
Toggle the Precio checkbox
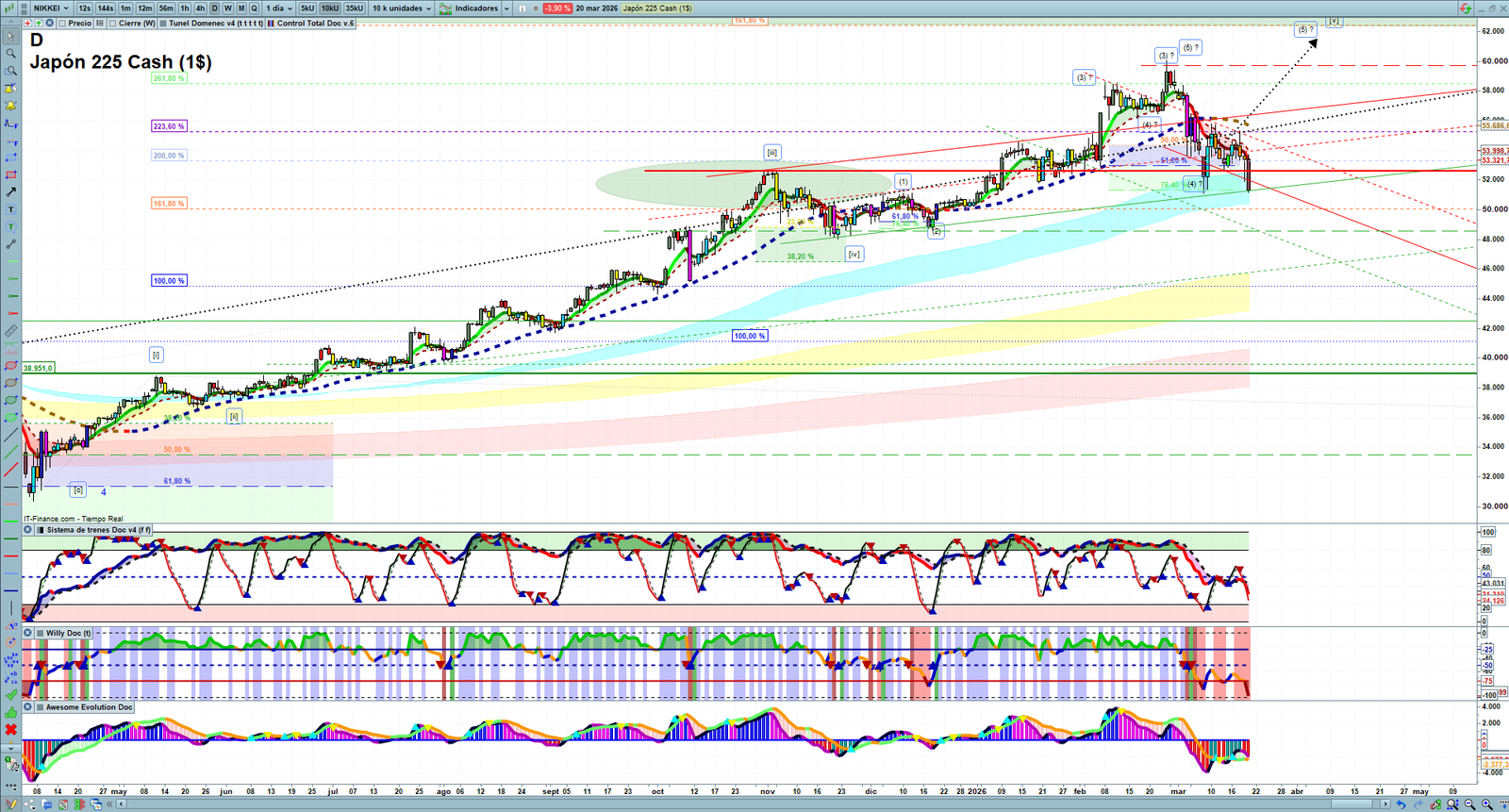63,24
